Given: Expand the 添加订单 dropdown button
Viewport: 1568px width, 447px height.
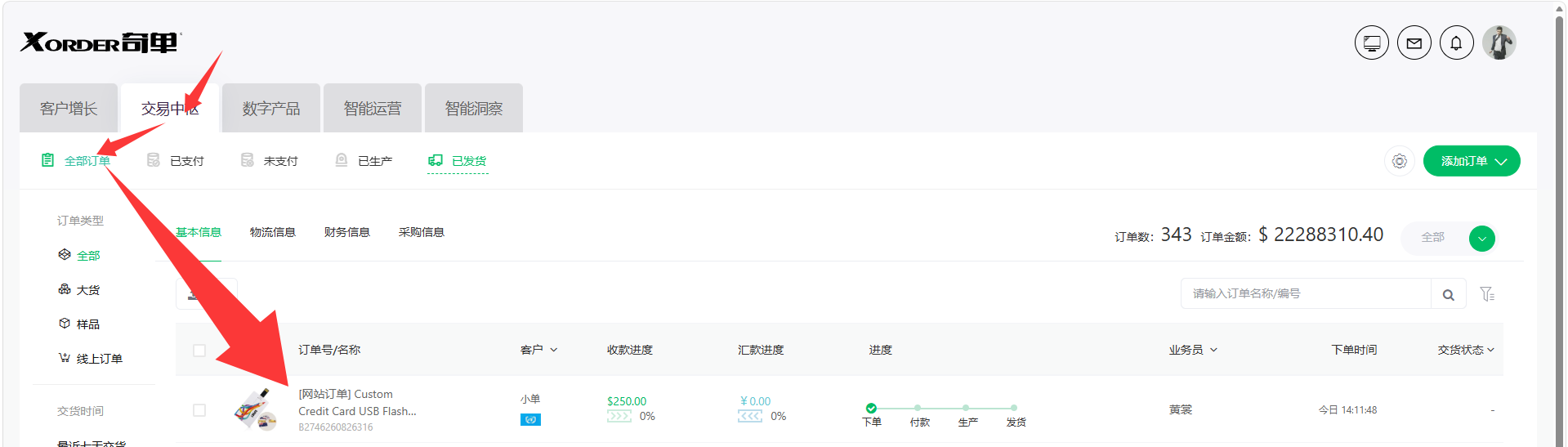Looking at the screenshot, I should pos(1472,161).
